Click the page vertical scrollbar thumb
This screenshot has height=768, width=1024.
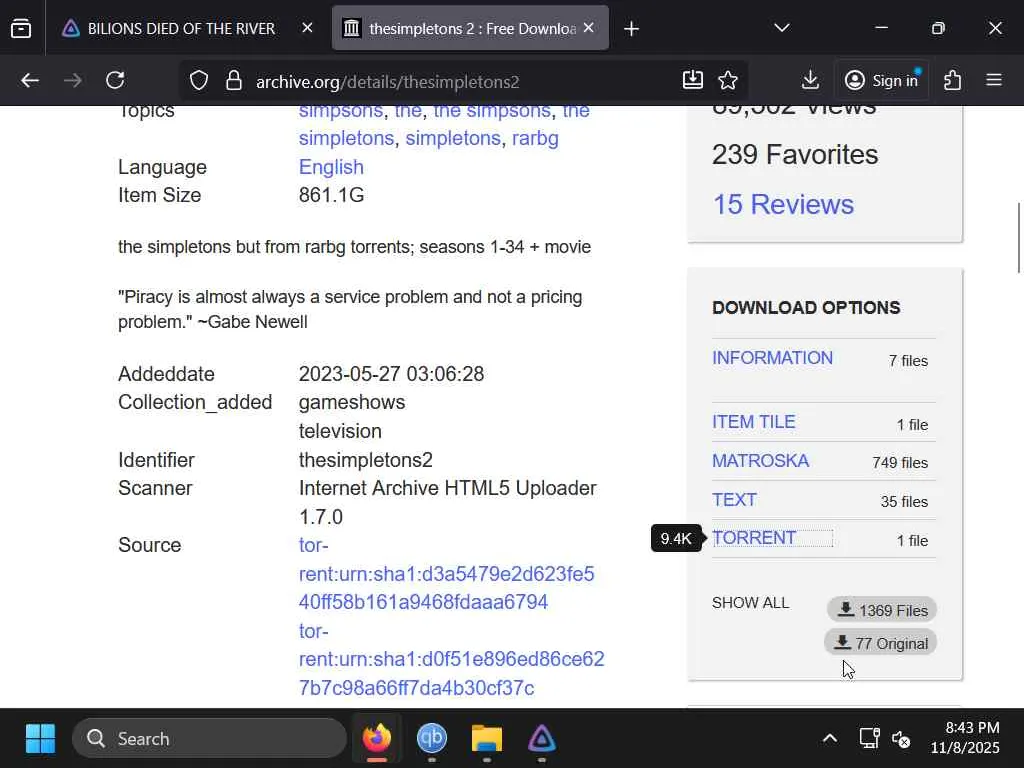(1018, 238)
